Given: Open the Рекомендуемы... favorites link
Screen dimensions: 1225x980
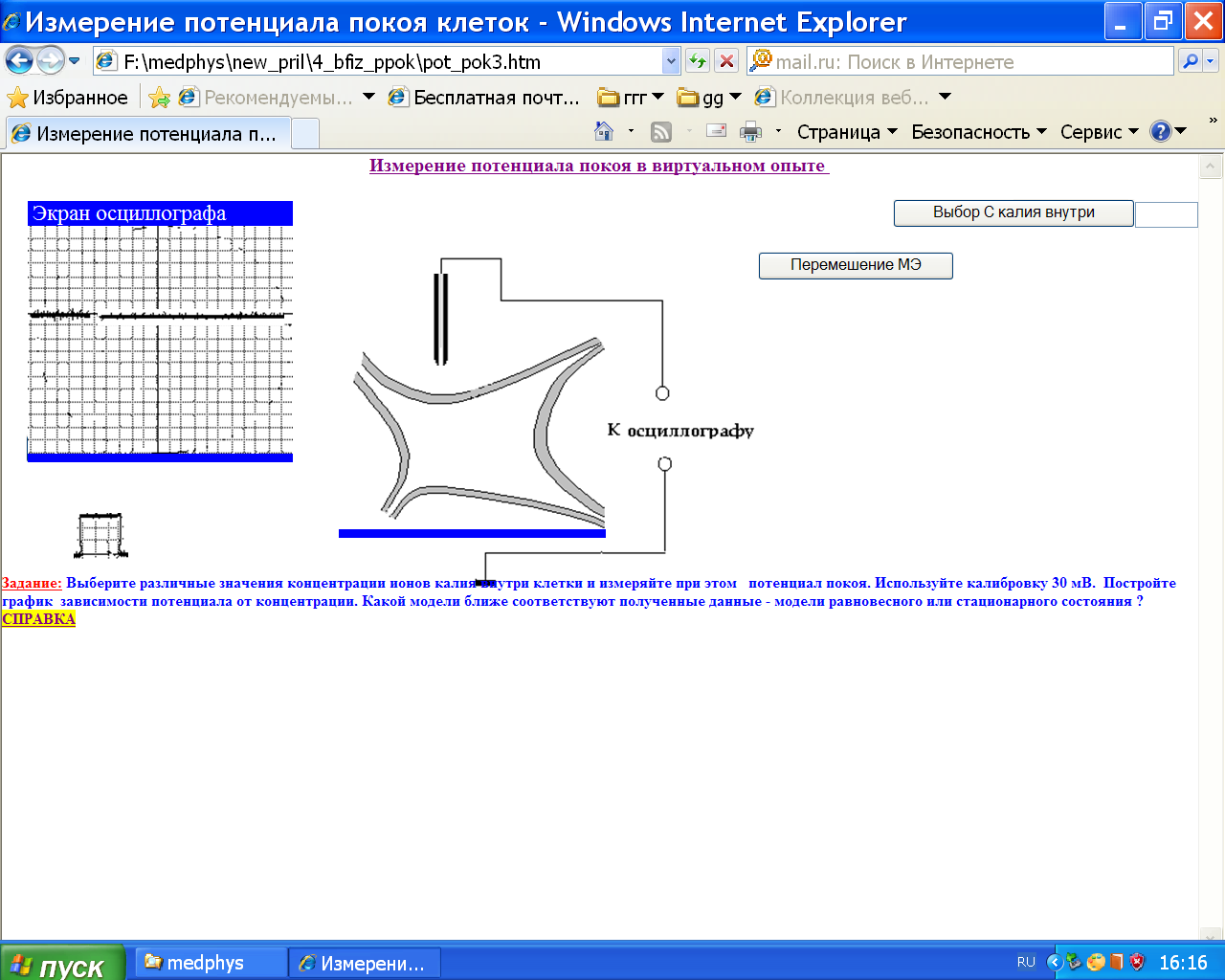Looking at the screenshot, I should (x=266, y=98).
